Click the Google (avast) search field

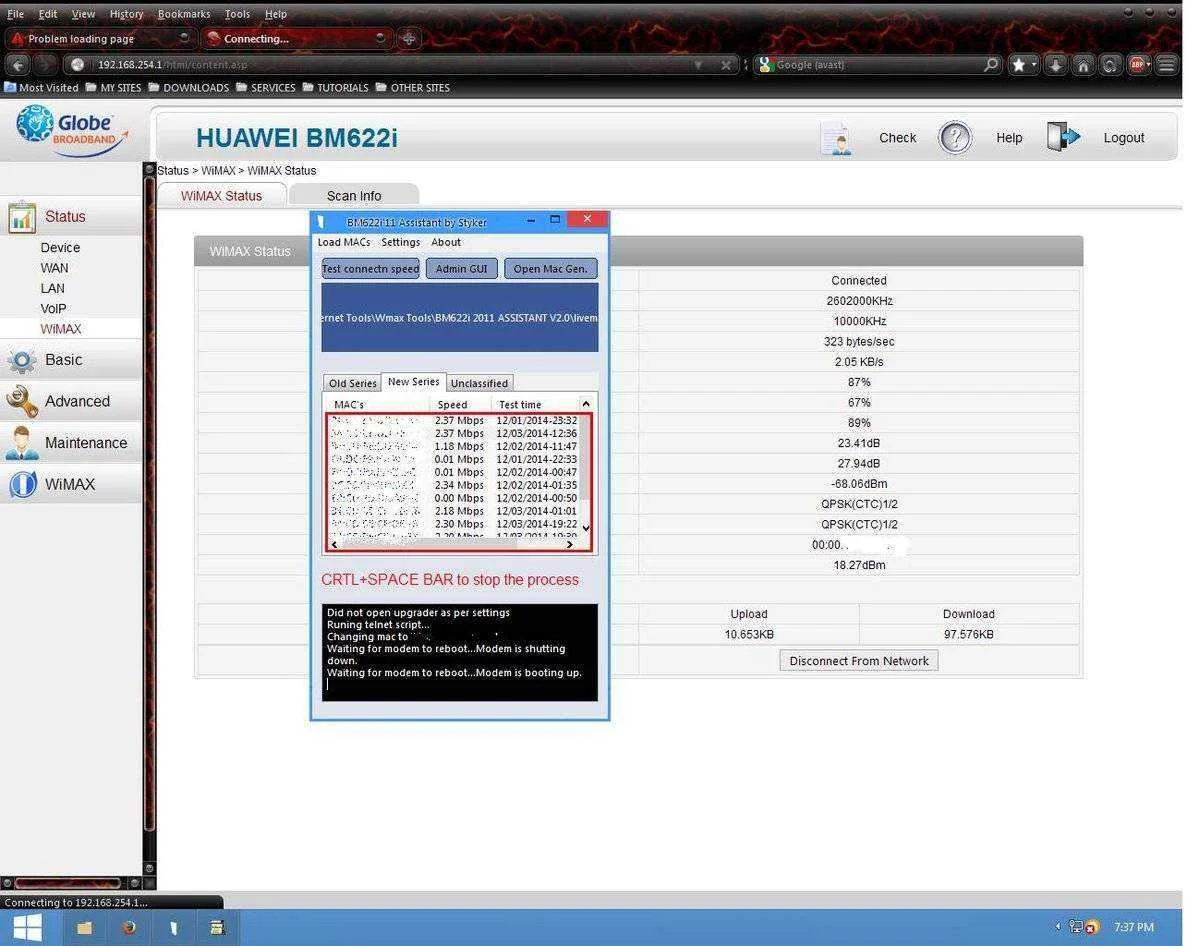[878, 65]
